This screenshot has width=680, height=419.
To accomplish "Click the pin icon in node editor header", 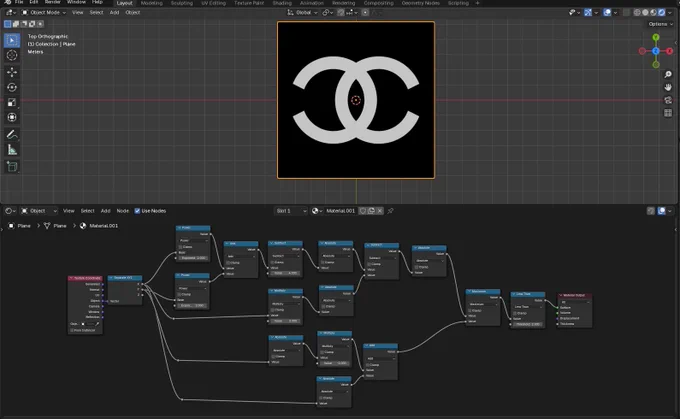I will pyautogui.click(x=390, y=211).
